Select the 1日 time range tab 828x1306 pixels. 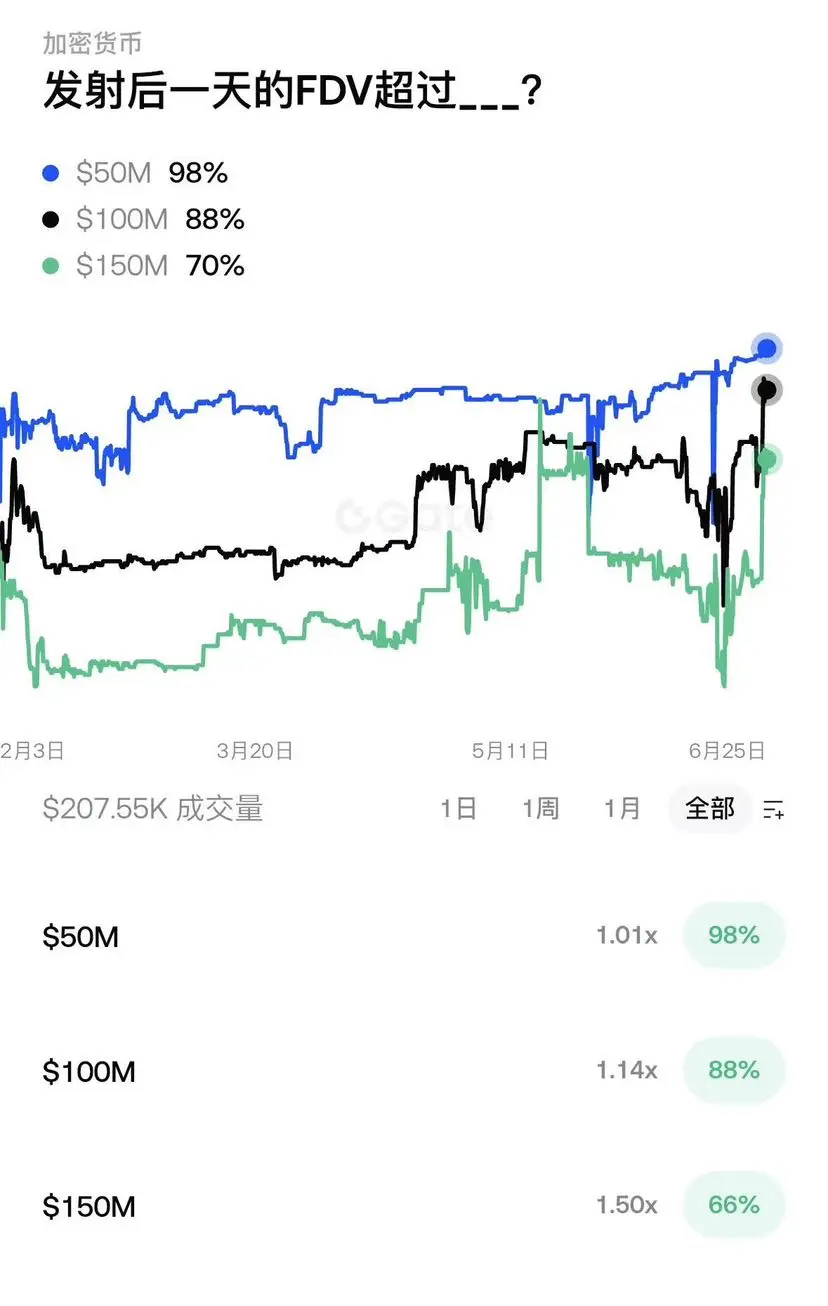point(458,808)
